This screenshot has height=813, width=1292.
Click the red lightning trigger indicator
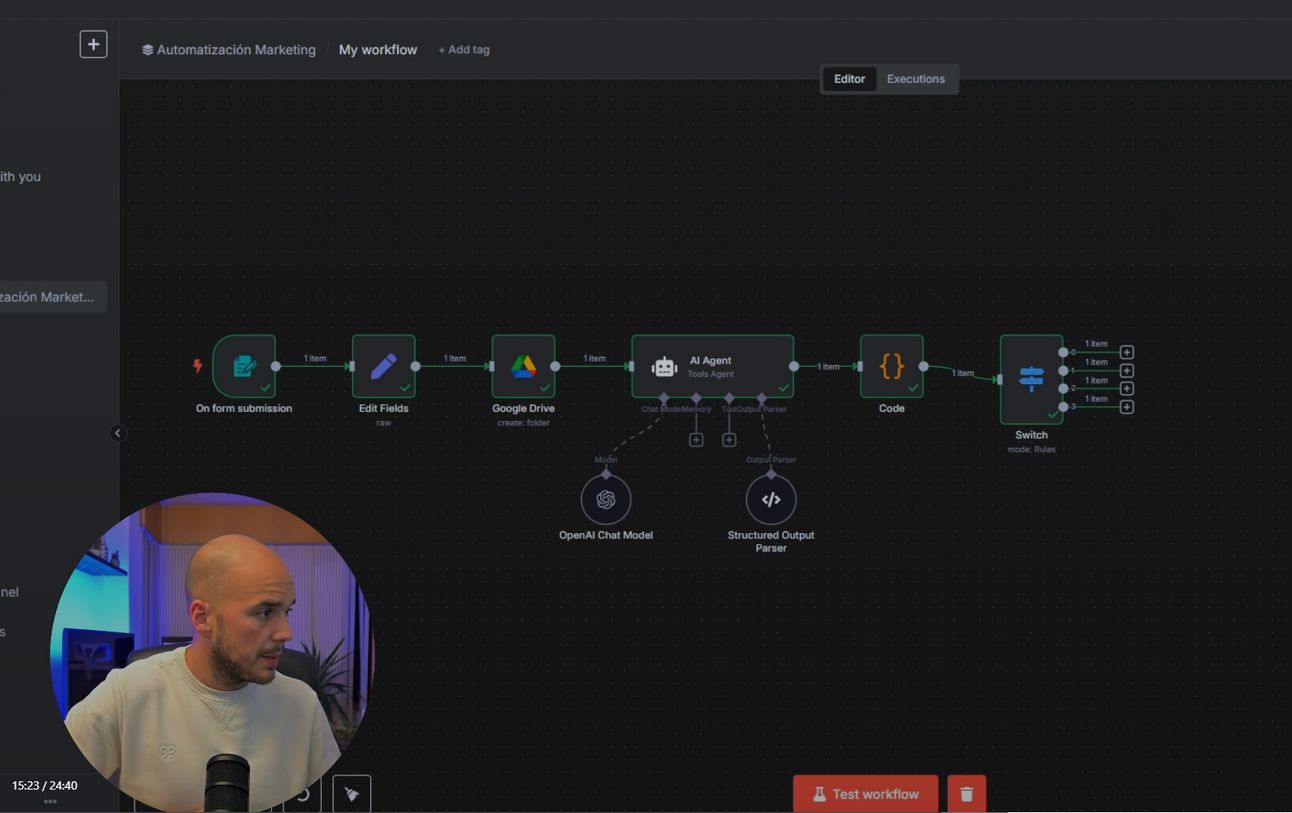197,366
